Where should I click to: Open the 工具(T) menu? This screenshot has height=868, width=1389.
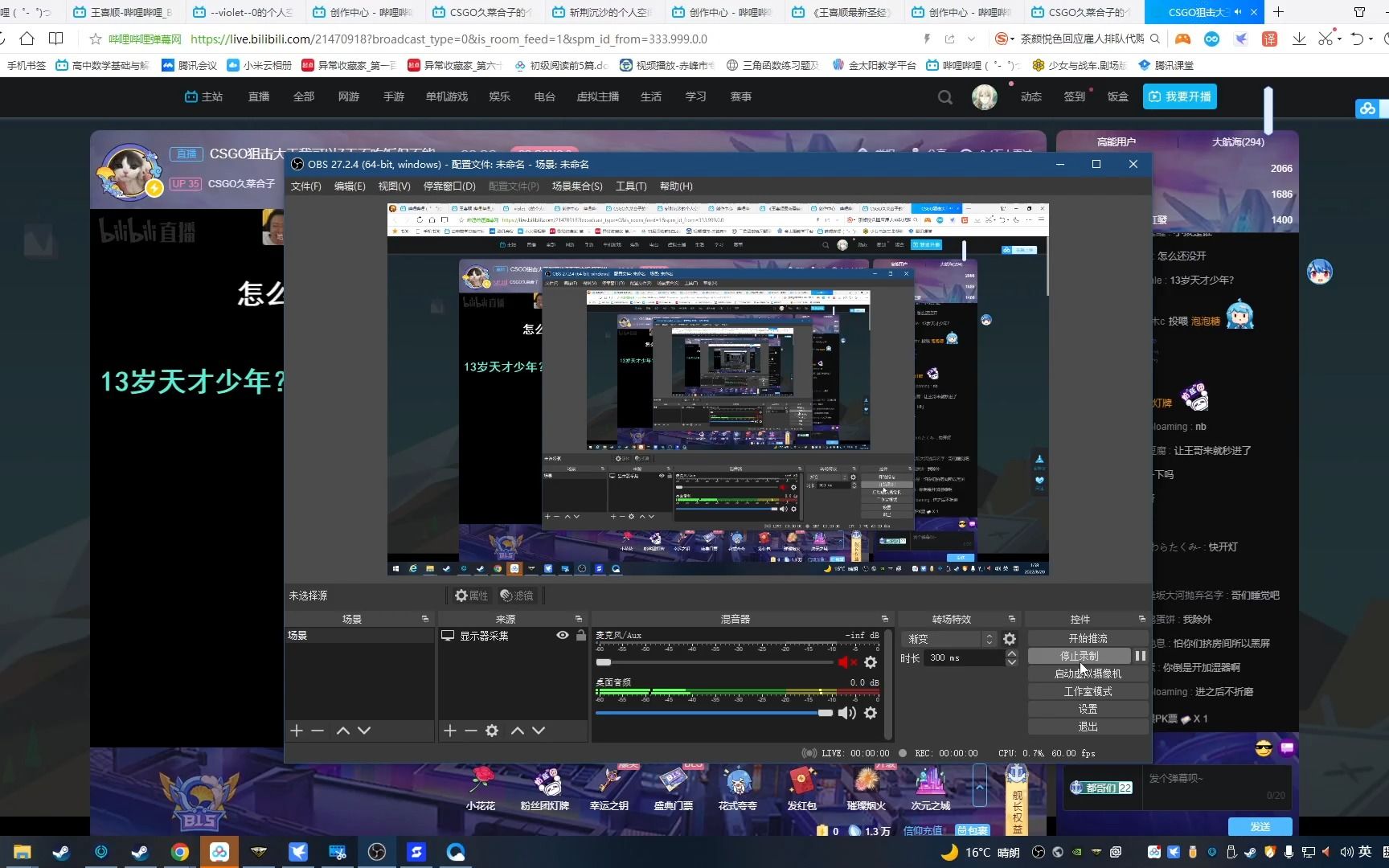click(x=631, y=186)
